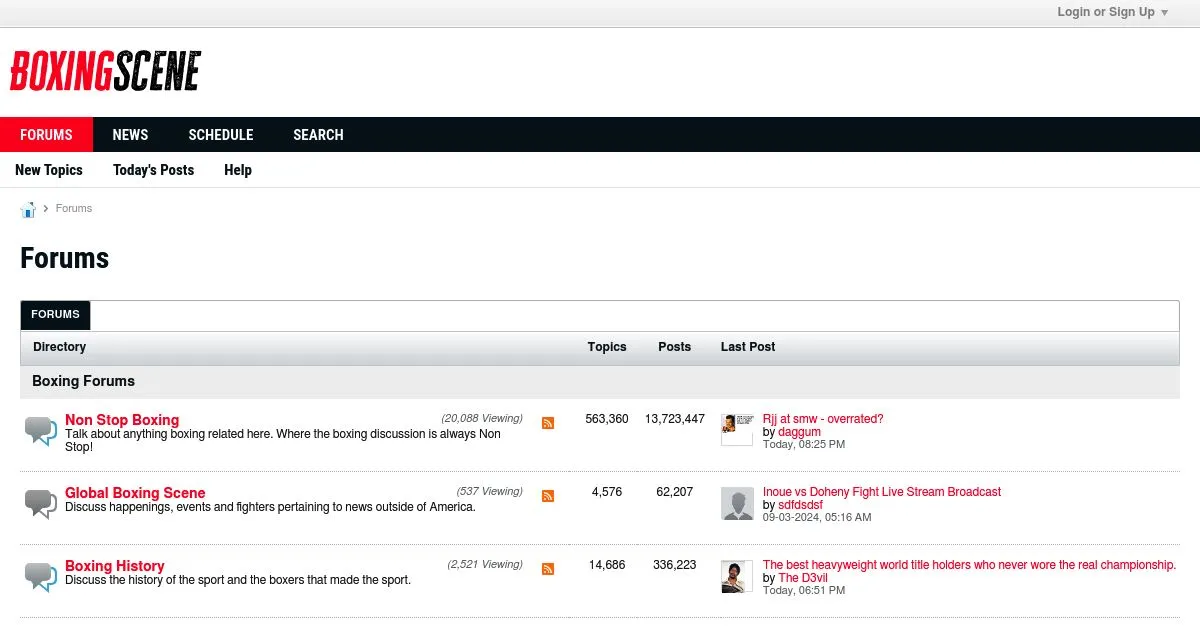Open RSS feed for Boxing History
The image size is (1200, 630).
[x=547, y=569]
